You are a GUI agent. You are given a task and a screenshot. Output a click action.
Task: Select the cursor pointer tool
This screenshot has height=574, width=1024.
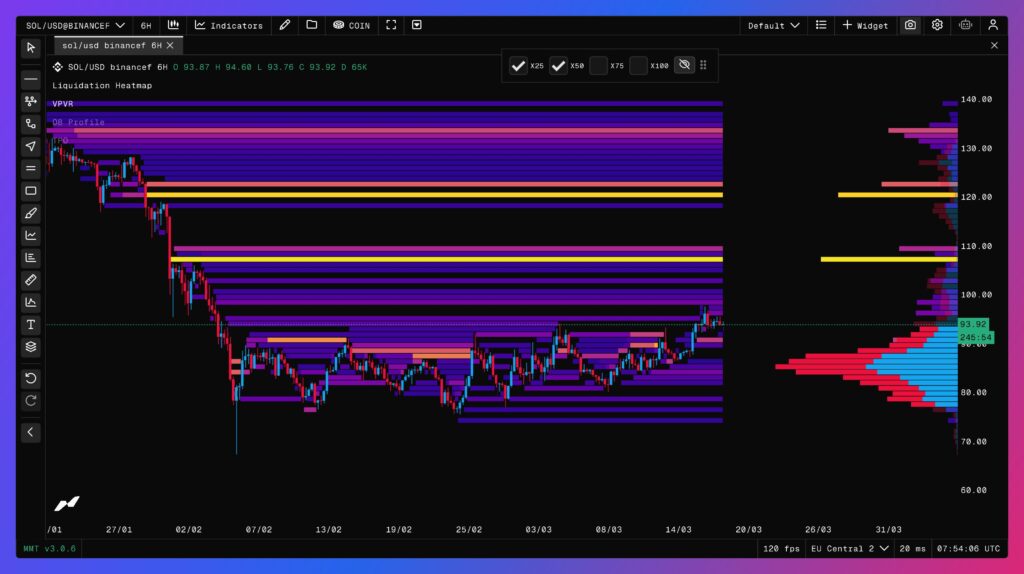pyautogui.click(x=31, y=47)
